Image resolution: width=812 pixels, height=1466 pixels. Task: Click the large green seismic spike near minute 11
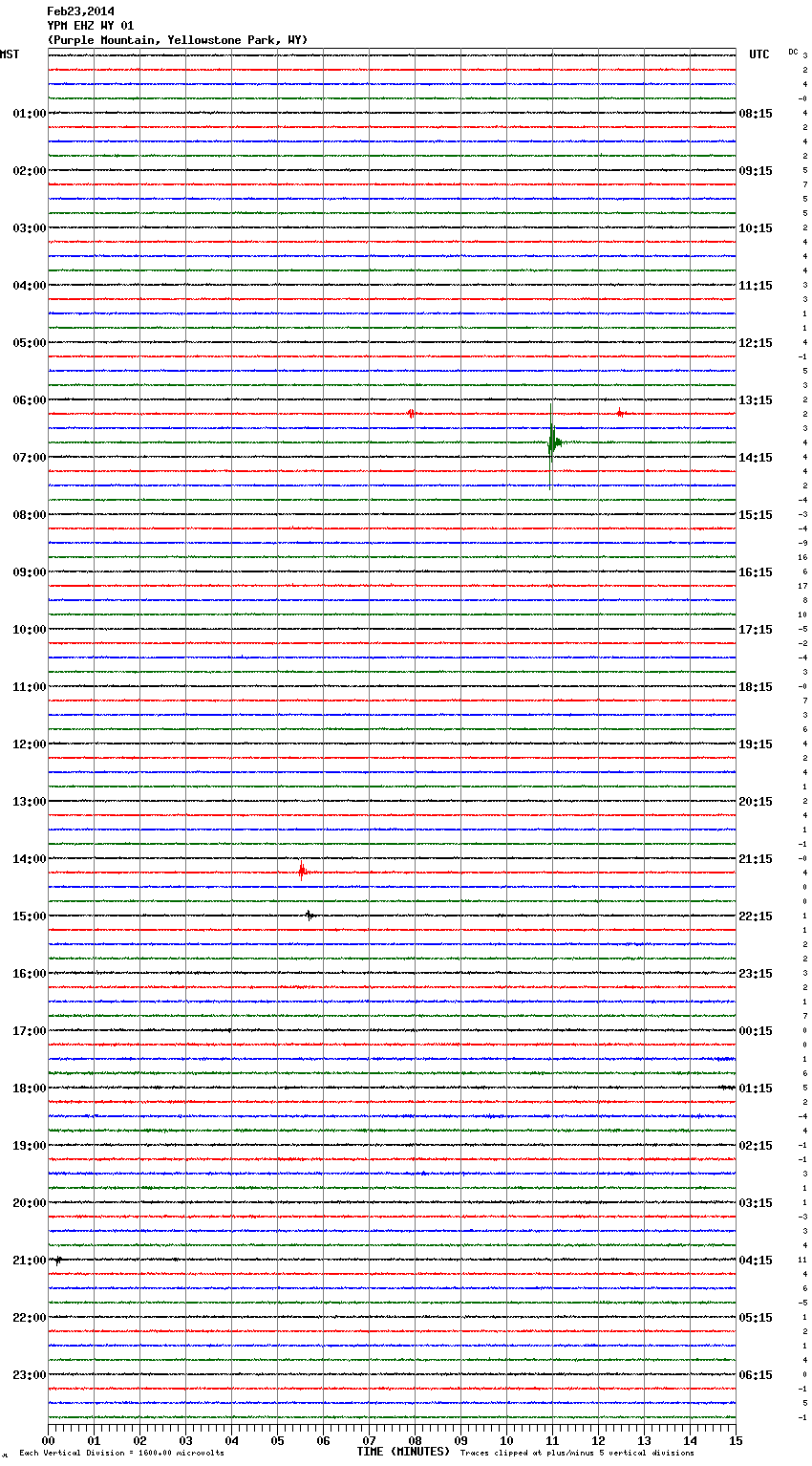coord(551,442)
